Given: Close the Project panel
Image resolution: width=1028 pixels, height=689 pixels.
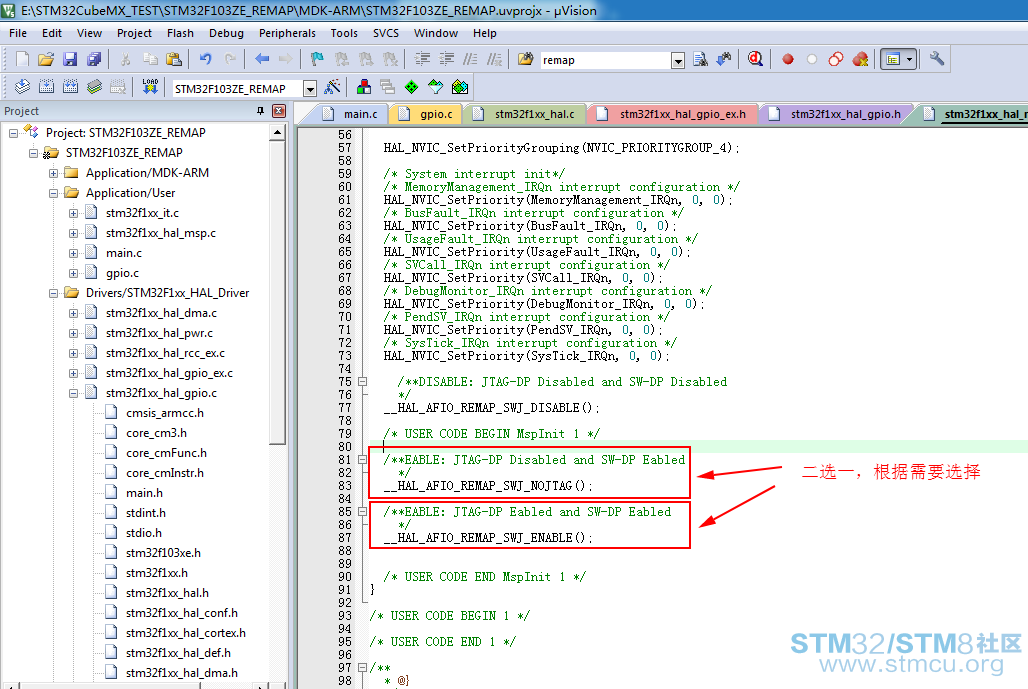Looking at the screenshot, I should 279,111.
